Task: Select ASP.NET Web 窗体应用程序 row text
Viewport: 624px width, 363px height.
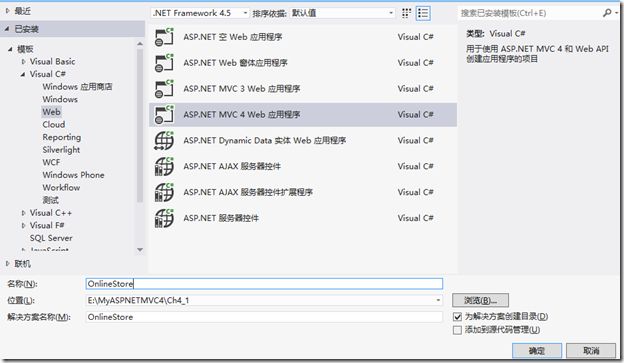Action: click(235, 63)
